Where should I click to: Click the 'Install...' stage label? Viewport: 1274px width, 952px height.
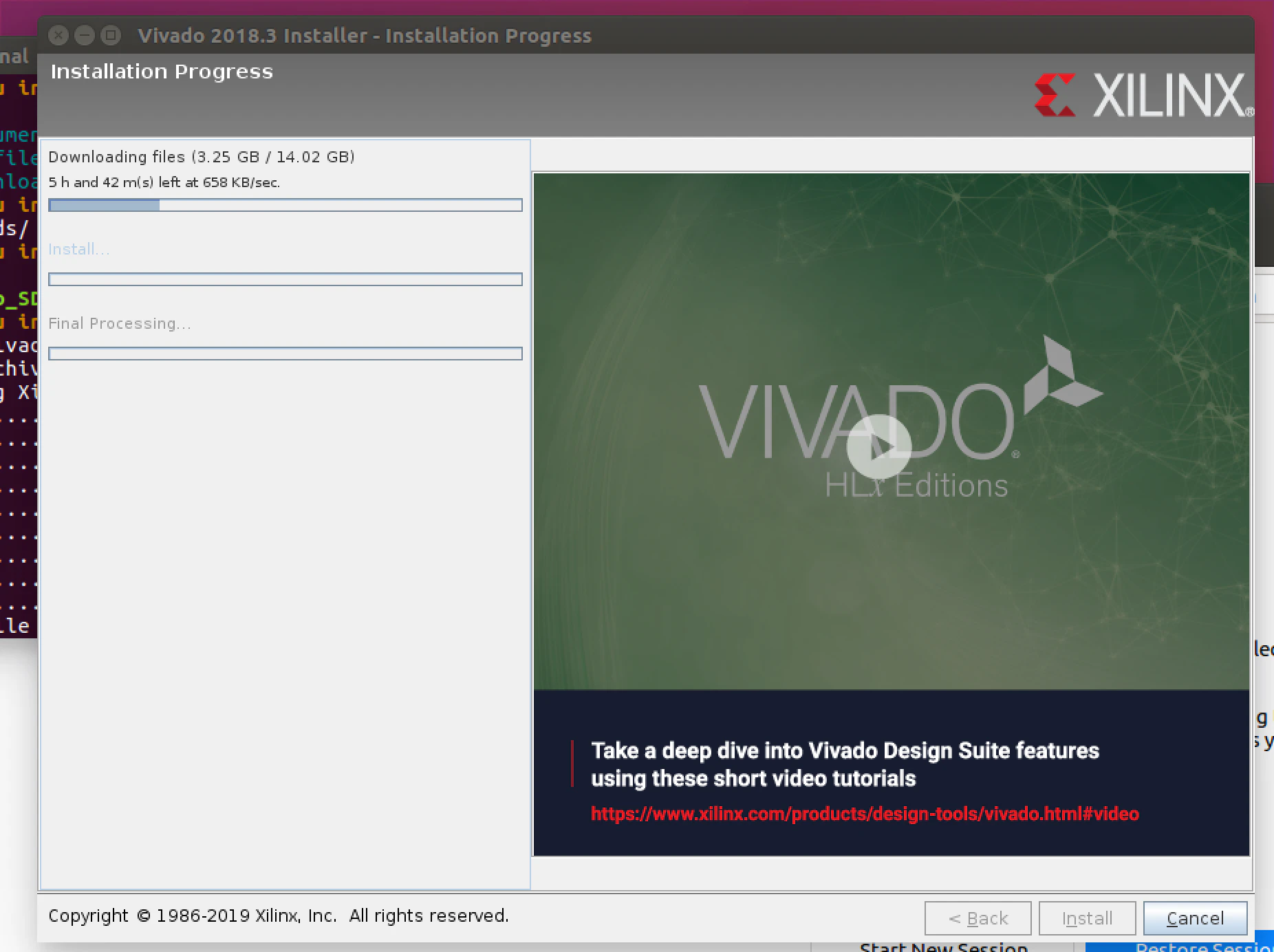tap(78, 249)
